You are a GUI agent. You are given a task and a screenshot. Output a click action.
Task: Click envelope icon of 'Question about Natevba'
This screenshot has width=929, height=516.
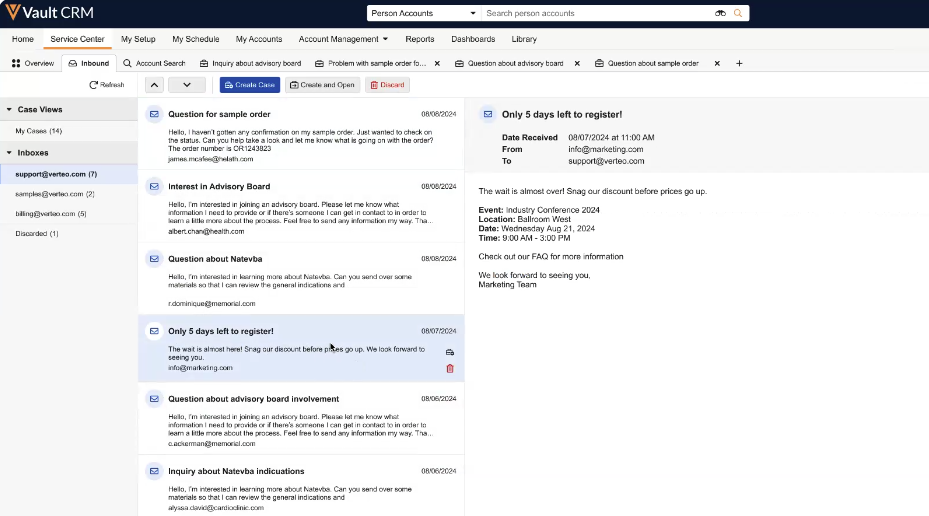click(154, 258)
